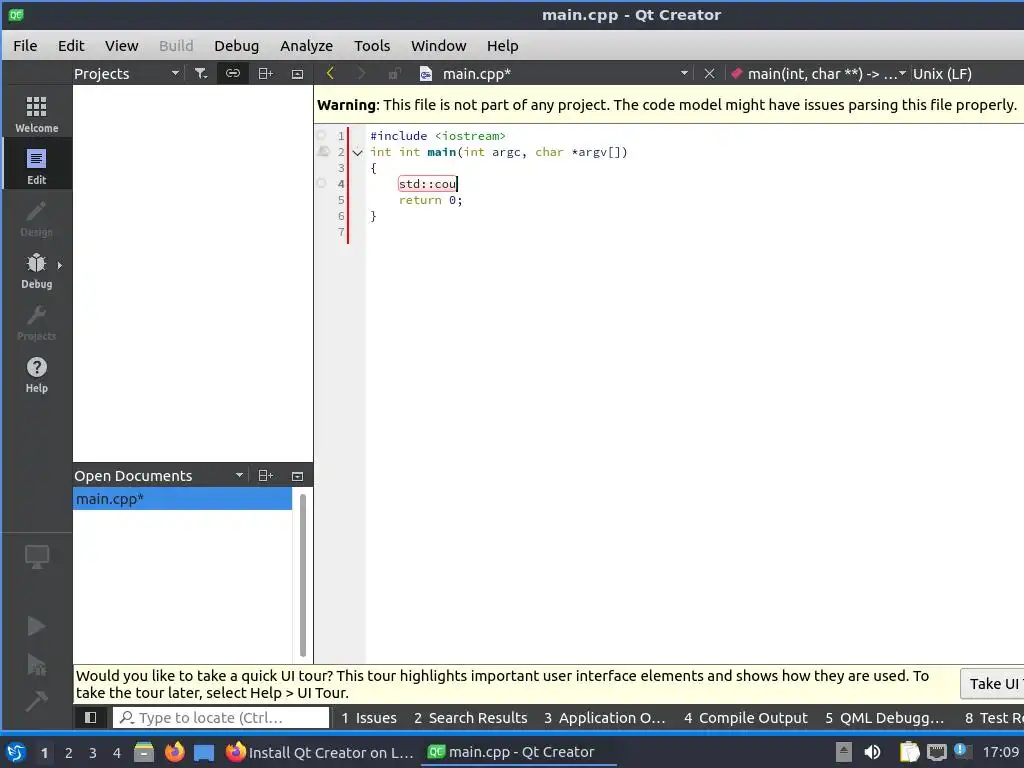Click the network tray icon

click(x=936, y=752)
